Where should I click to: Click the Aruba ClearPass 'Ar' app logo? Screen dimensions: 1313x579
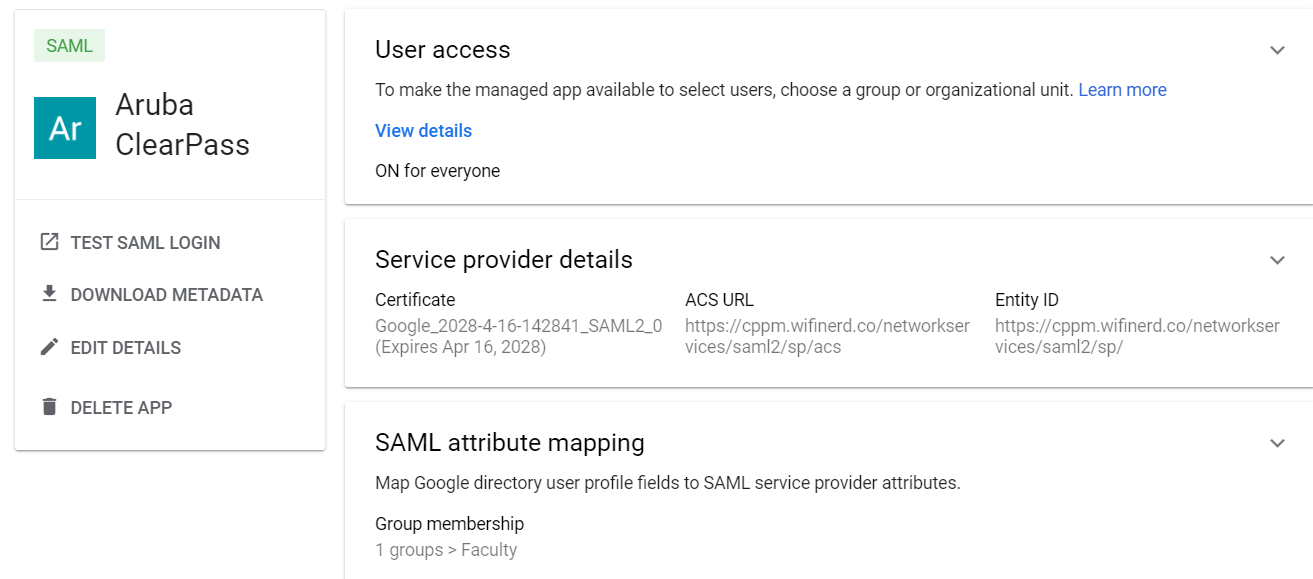[x=65, y=128]
